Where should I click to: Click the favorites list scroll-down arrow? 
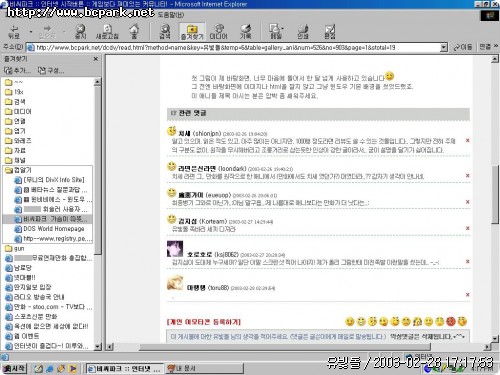pyautogui.click(x=97, y=346)
